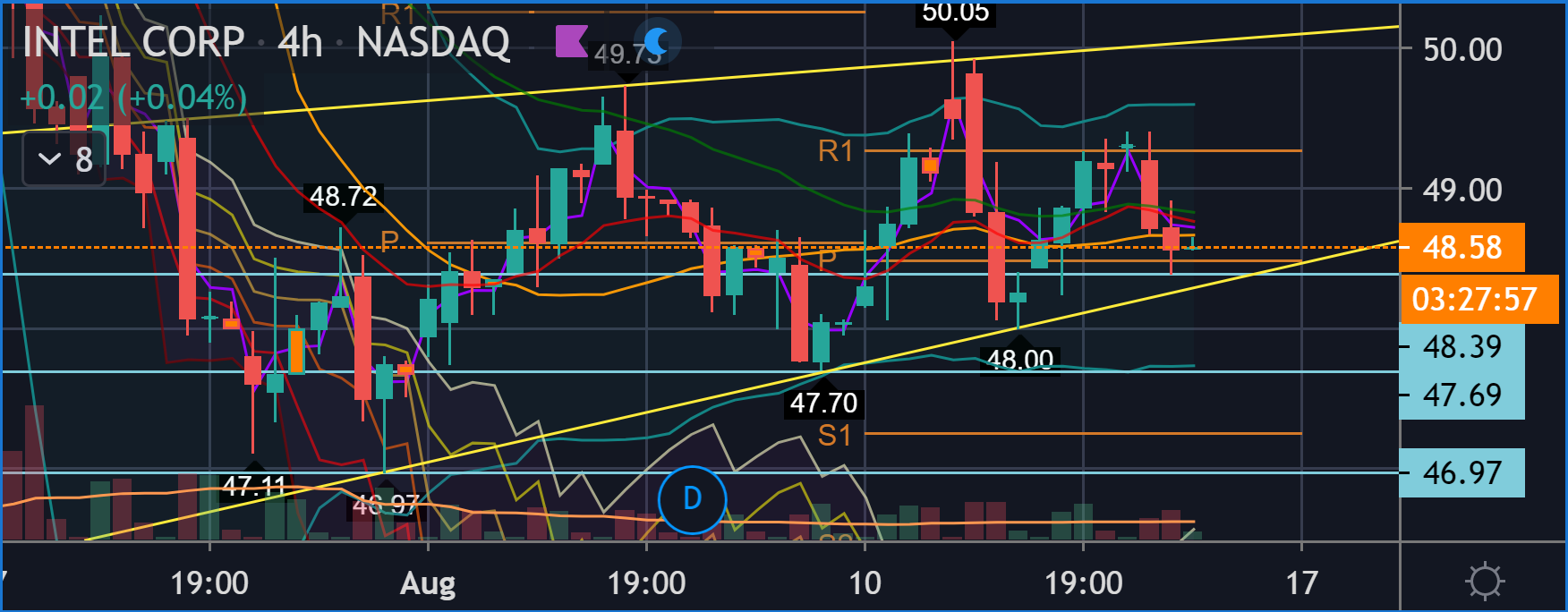Select the 48.39 light-blue price line label
This screenshot has width=1568, height=612.
1461,347
